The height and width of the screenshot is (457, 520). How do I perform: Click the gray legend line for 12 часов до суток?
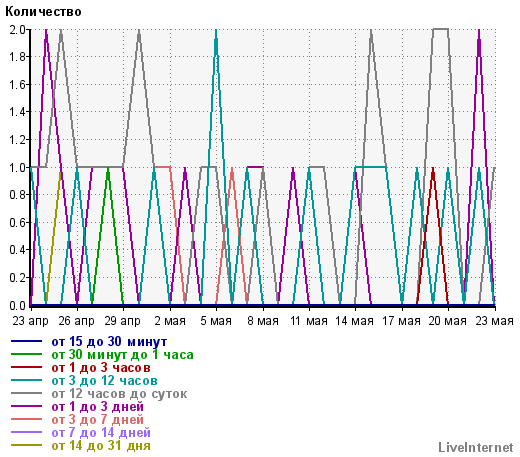[26, 393]
